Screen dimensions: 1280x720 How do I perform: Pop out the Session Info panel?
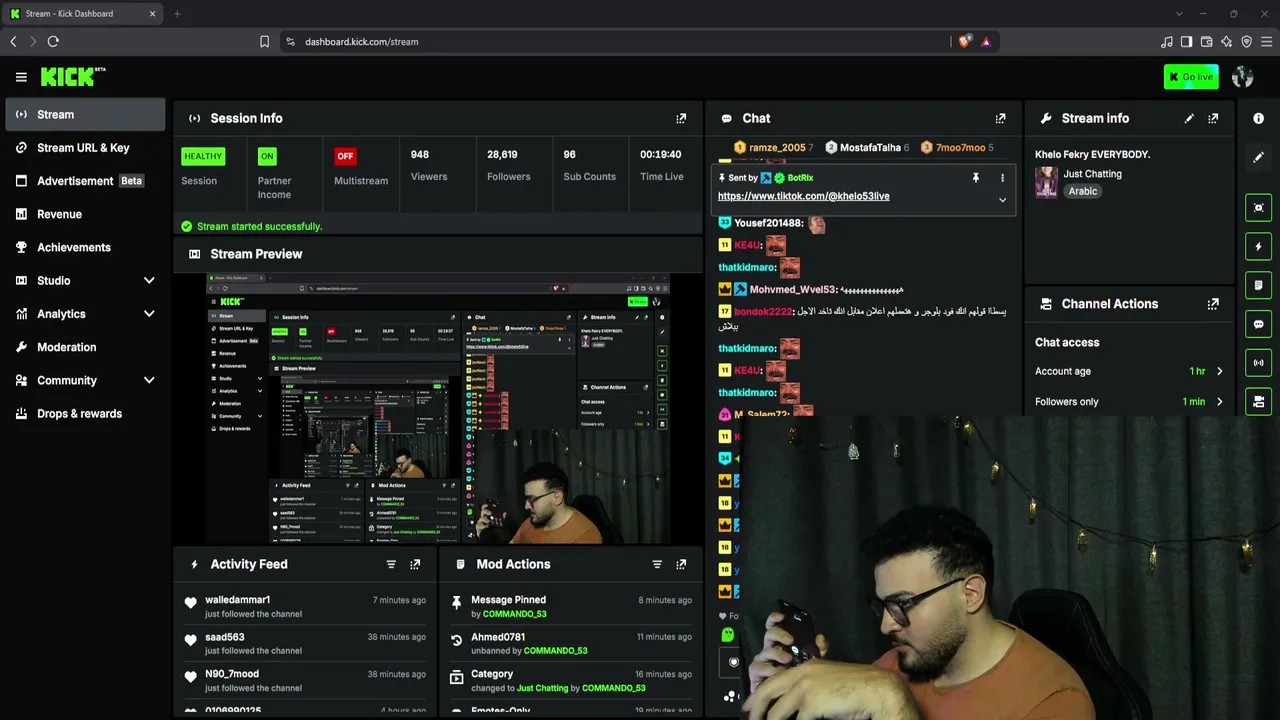[681, 118]
